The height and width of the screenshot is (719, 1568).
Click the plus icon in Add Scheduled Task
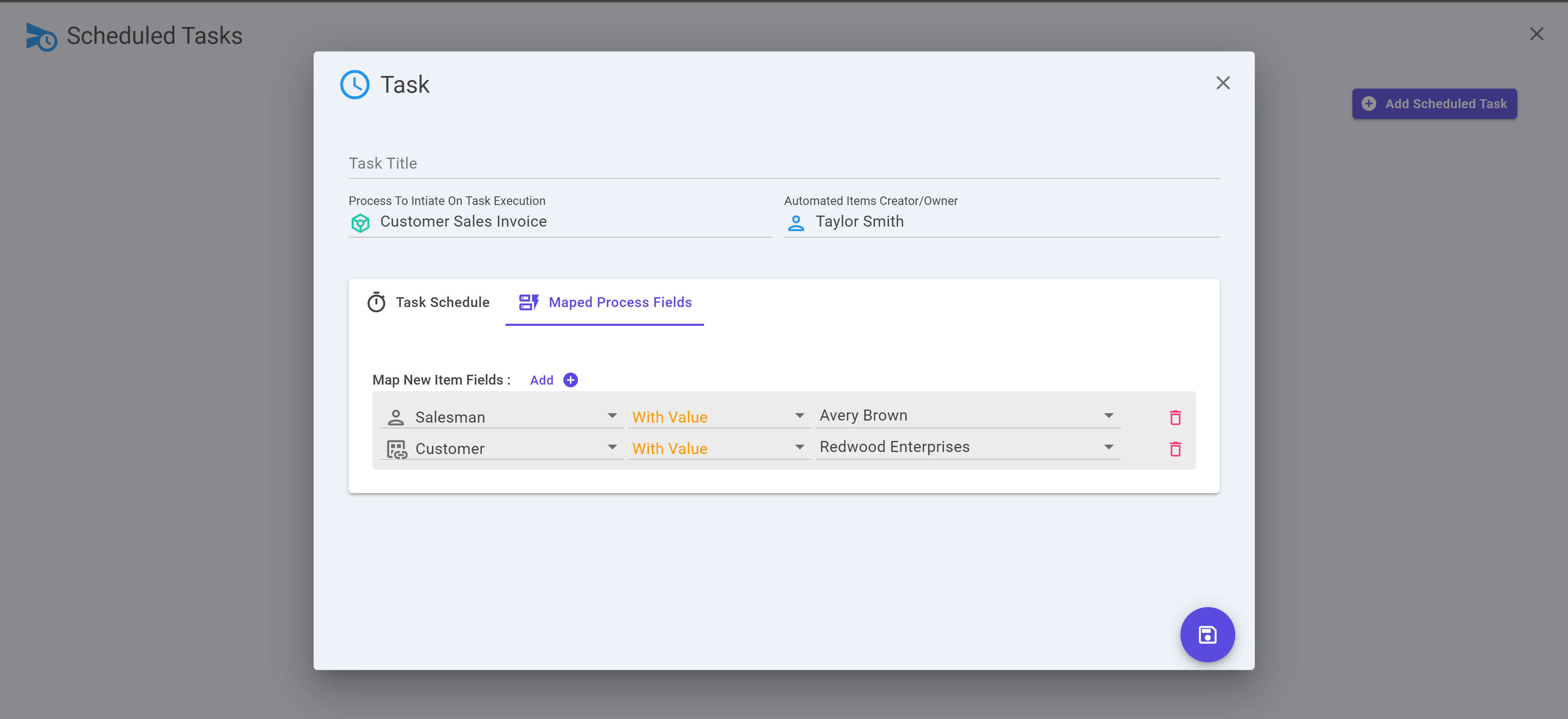pyautogui.click(x=1368, y=104)
